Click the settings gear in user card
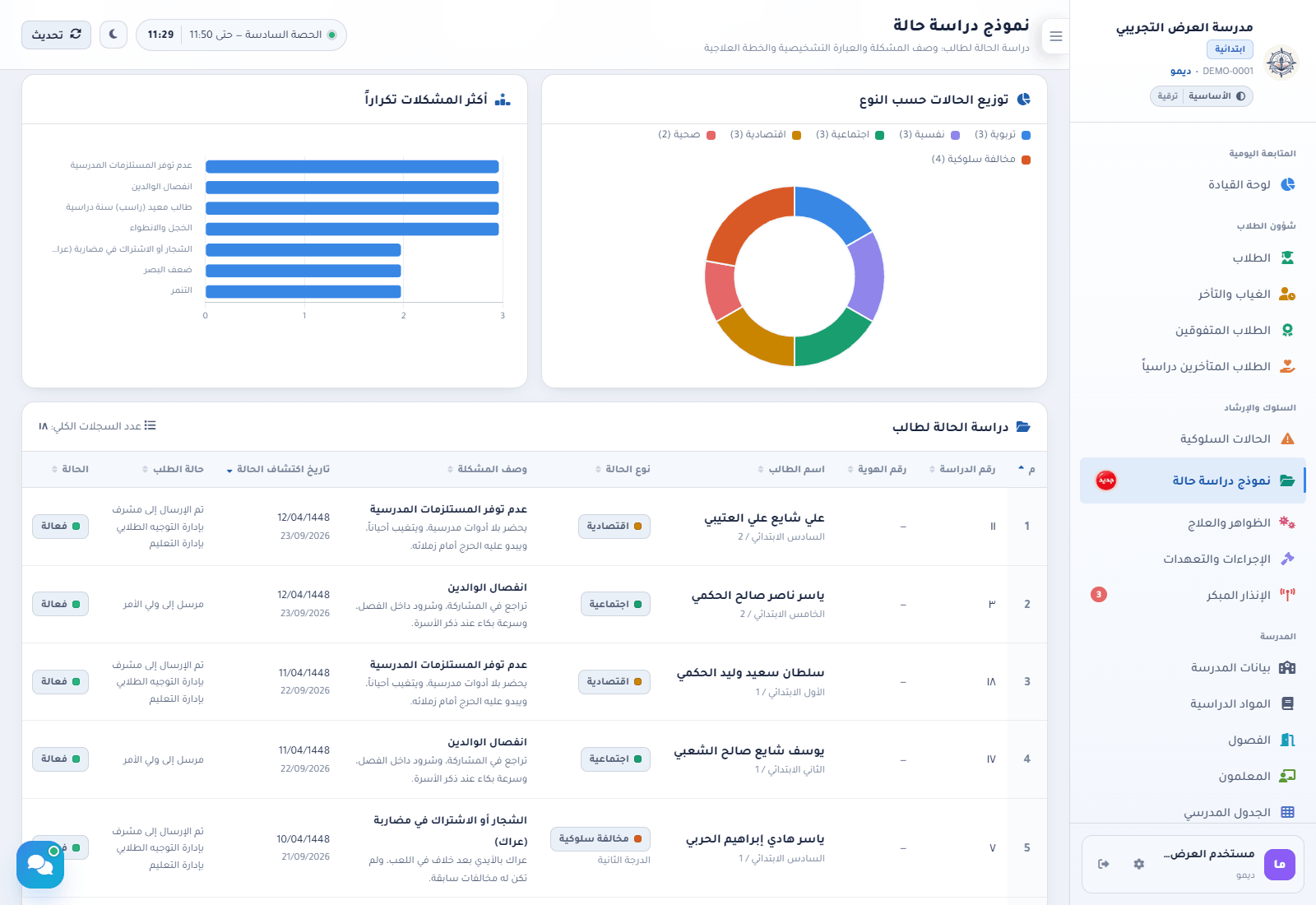Image resolution: width=1316 pixels, height=905 pixels. [1139, 864]
